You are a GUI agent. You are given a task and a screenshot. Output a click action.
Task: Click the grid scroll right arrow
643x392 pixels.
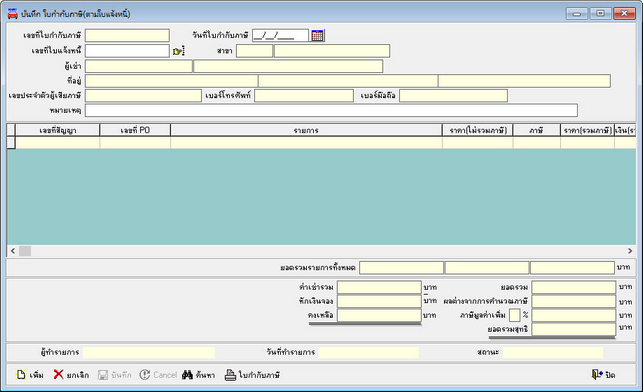pyautogui.click(x=630, y=251)
